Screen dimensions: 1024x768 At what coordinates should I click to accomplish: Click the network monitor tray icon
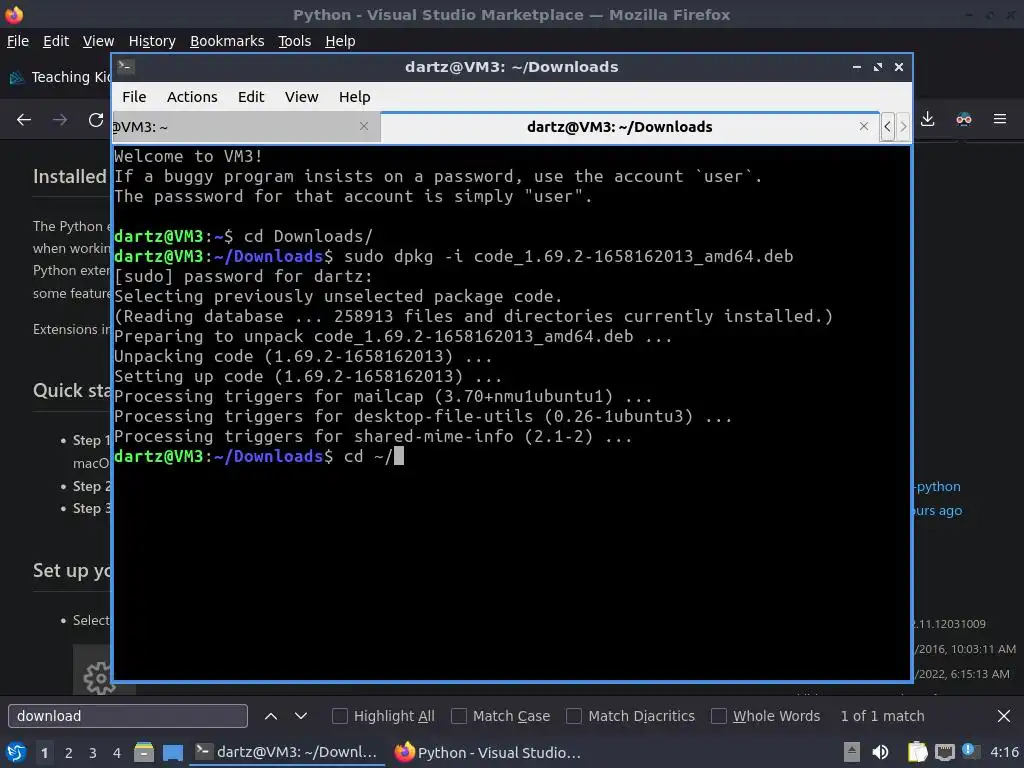[x=944, y=752]
